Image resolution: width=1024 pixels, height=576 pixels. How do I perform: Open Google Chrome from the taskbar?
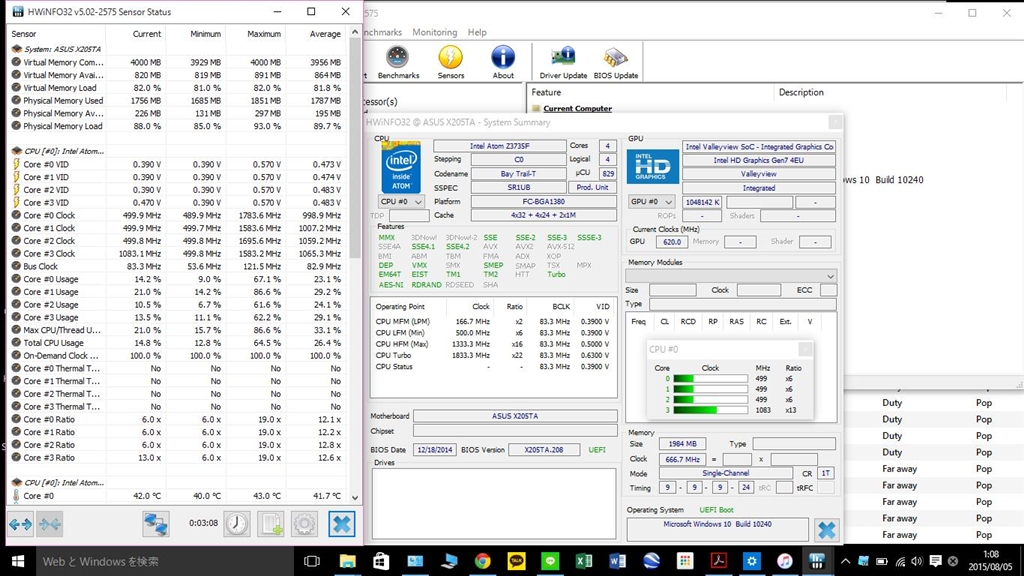(483, 561)
